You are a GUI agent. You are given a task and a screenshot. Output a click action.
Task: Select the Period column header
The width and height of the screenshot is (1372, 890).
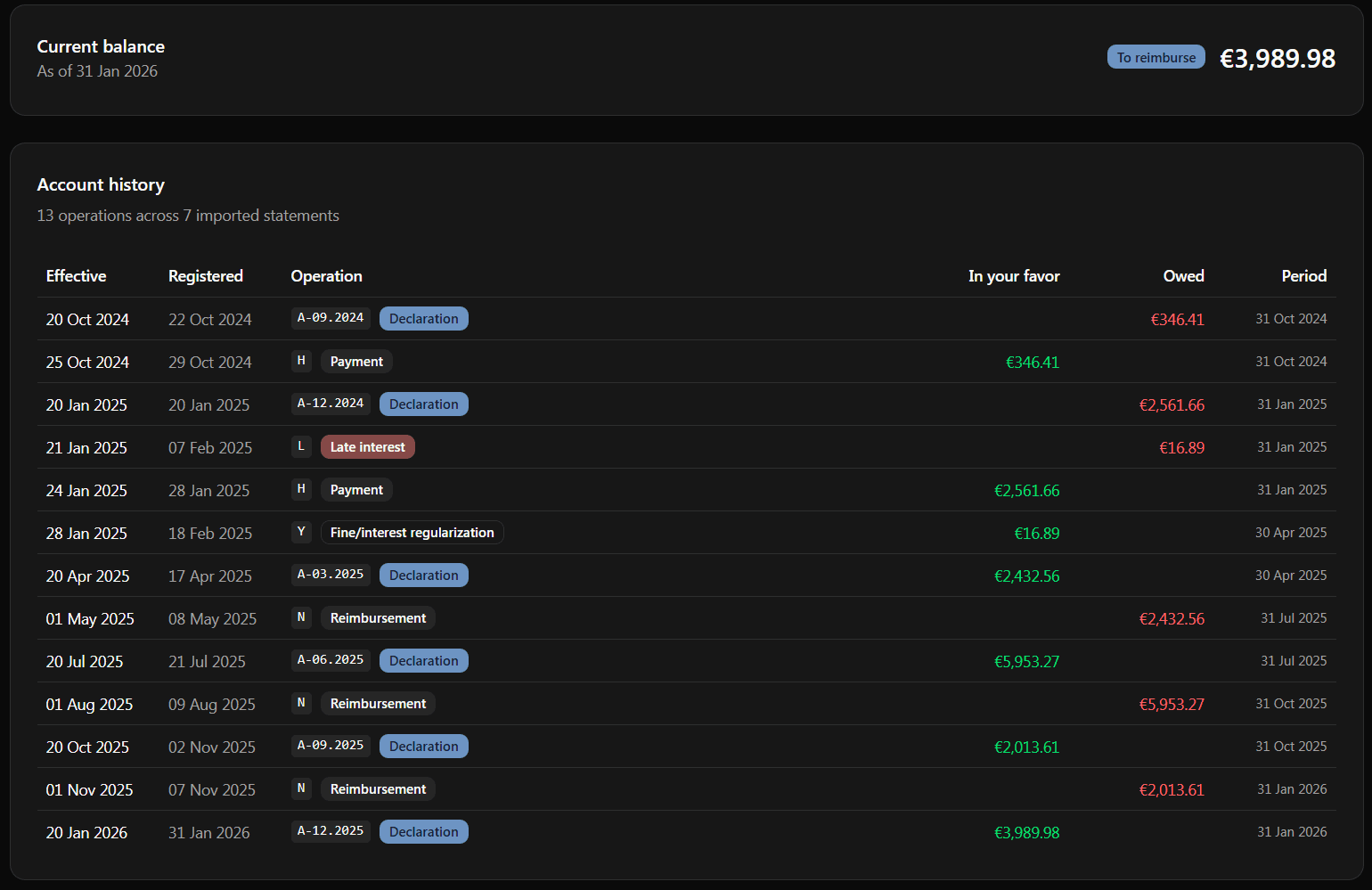pos(1303,276)
